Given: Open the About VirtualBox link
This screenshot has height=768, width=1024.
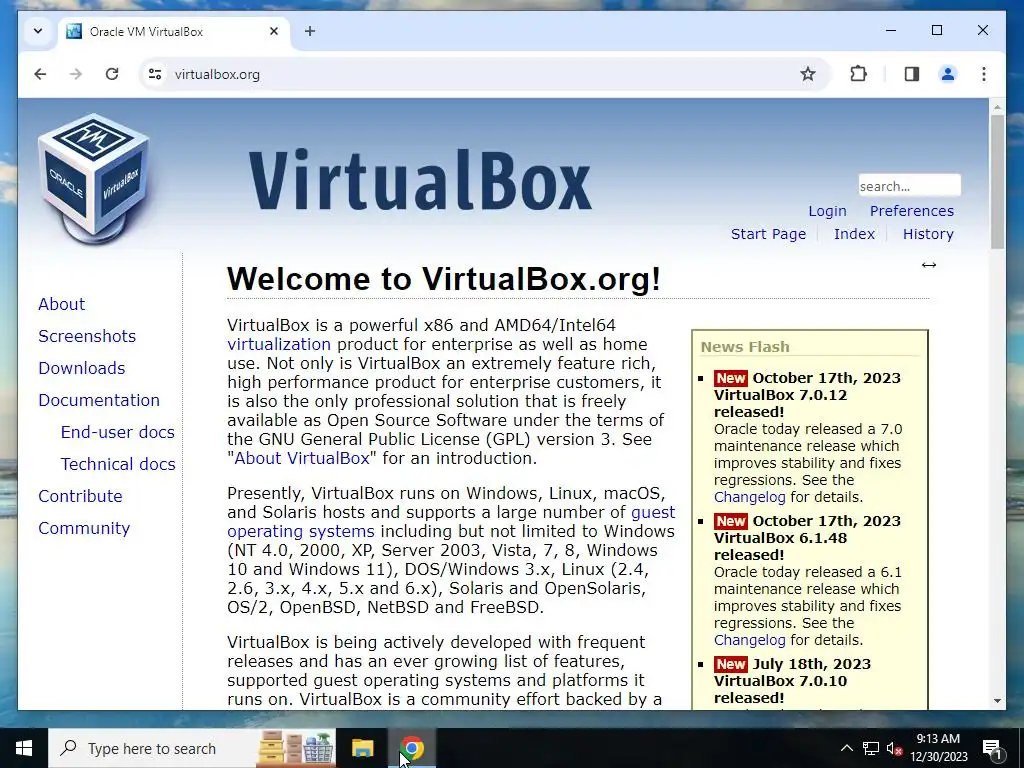Looking at the screenshot, I should pos(302,458).
